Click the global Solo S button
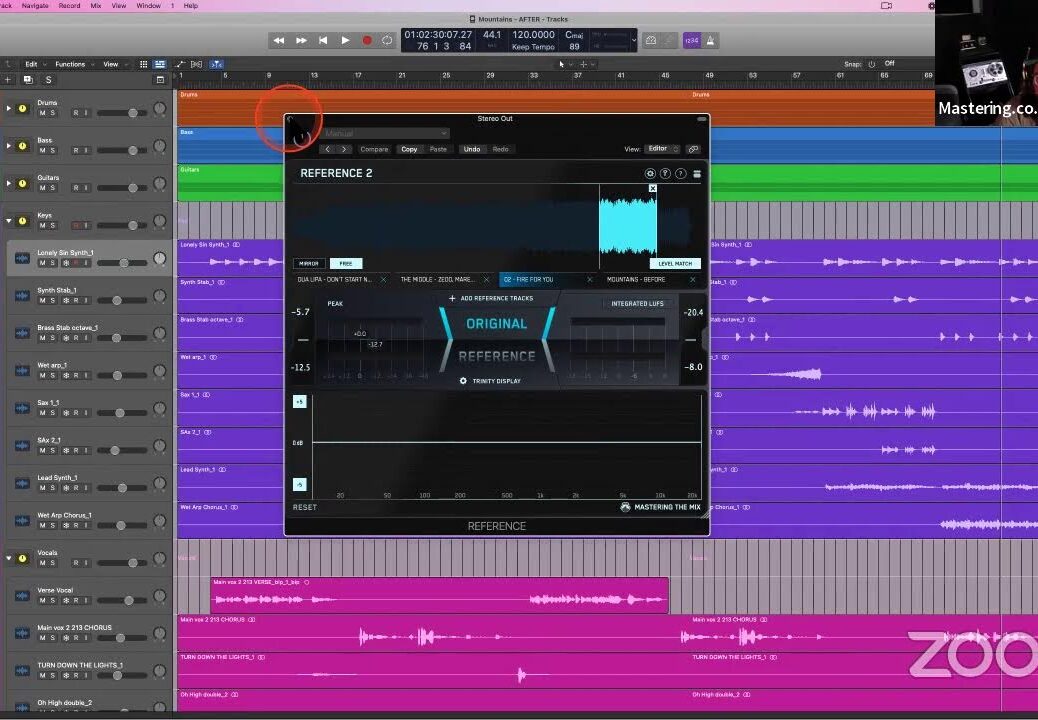The image size is (1038, 720). click(x=48, y=79)
